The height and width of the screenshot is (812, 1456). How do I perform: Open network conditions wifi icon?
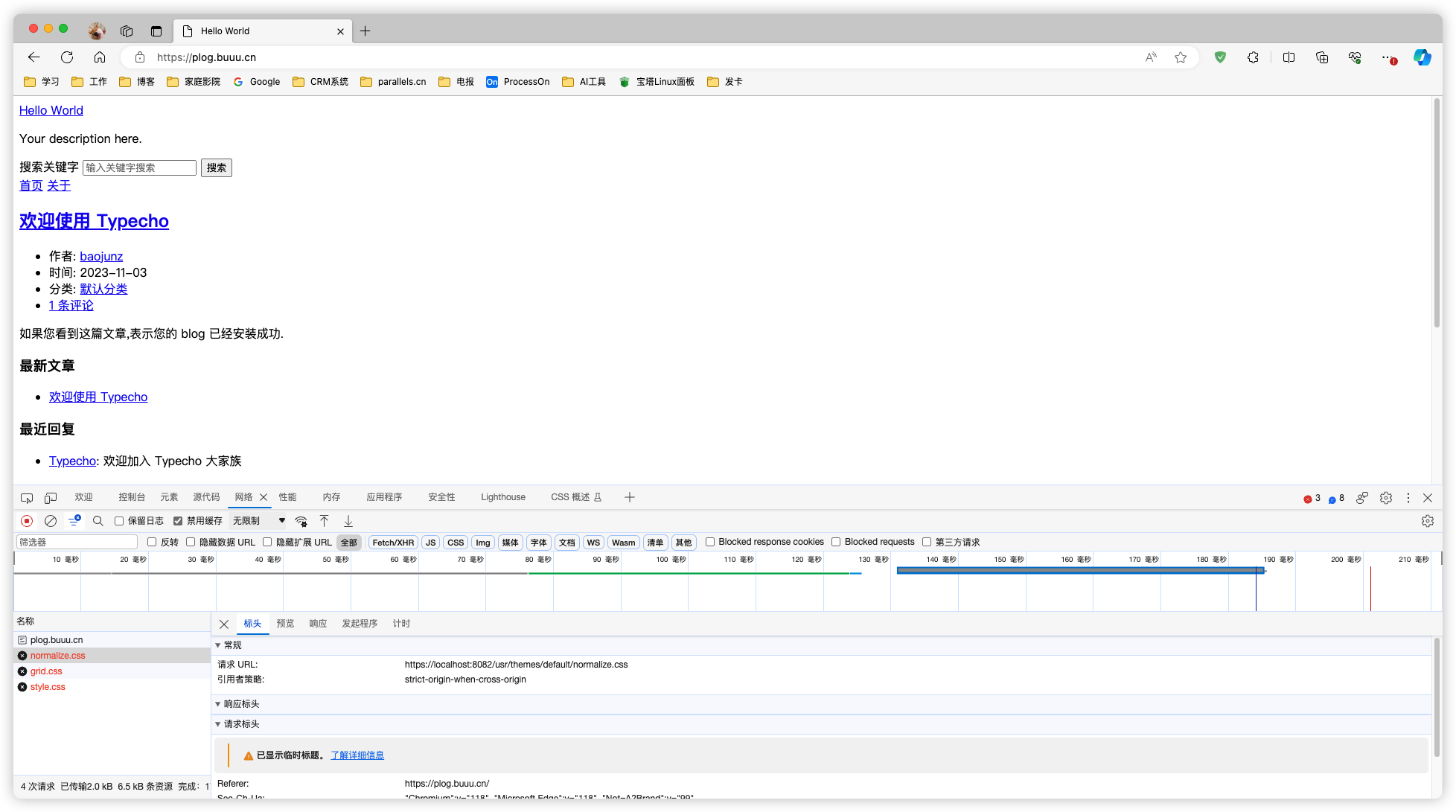[x=301, y=521]
